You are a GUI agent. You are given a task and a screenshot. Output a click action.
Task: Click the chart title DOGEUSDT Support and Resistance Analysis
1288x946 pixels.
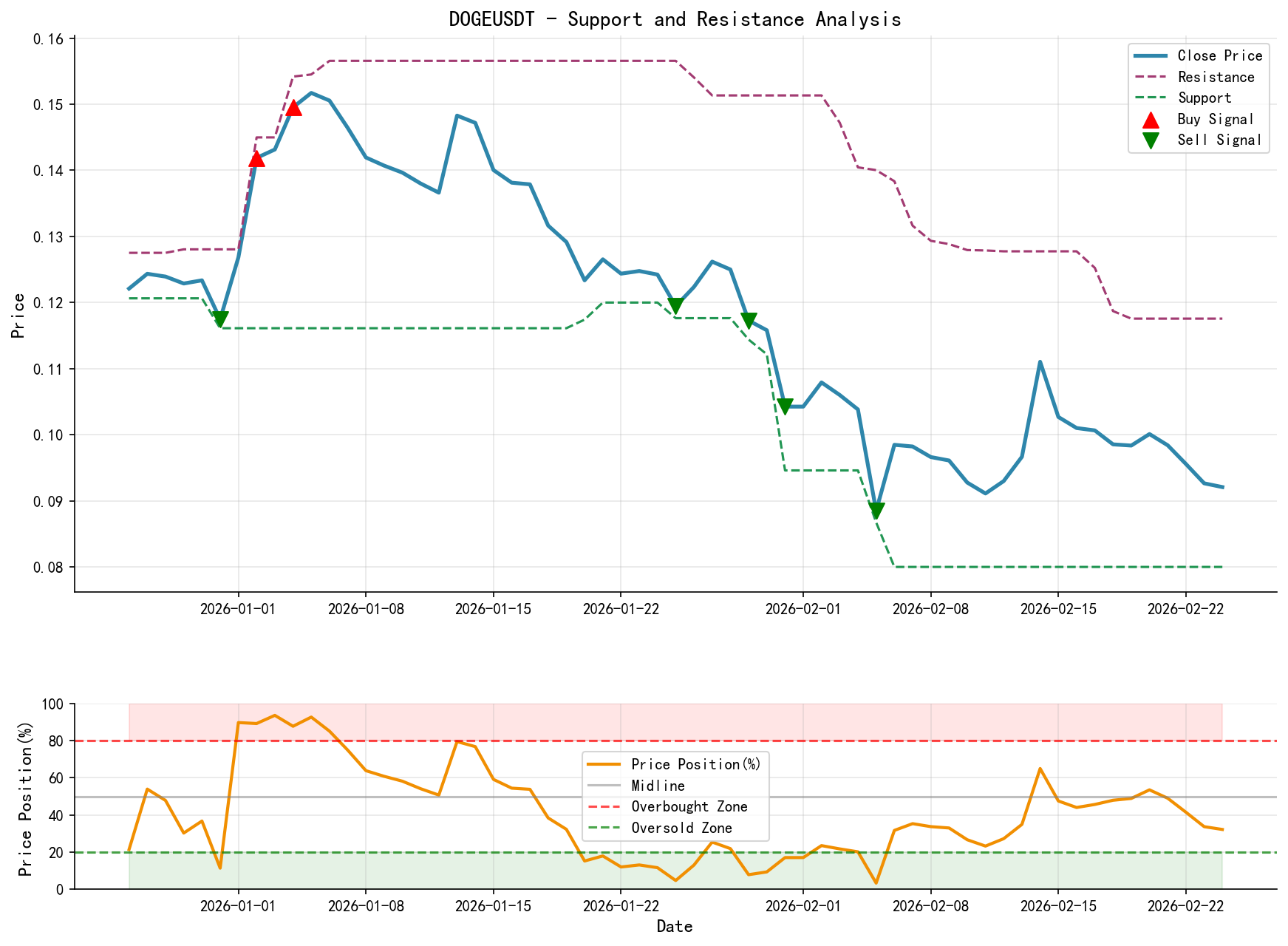pyautogui.click(x=675, y=19)
